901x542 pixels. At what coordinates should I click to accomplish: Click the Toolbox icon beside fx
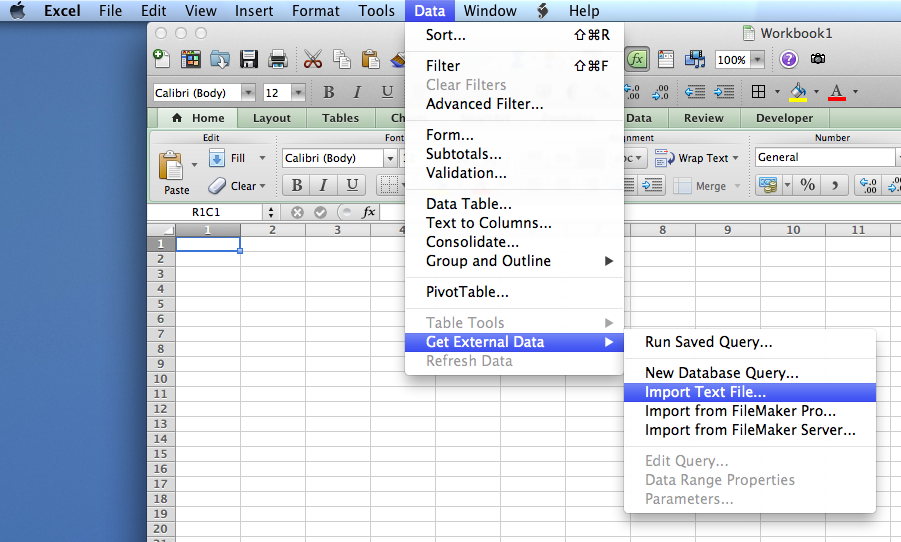[x=666, y=59]
